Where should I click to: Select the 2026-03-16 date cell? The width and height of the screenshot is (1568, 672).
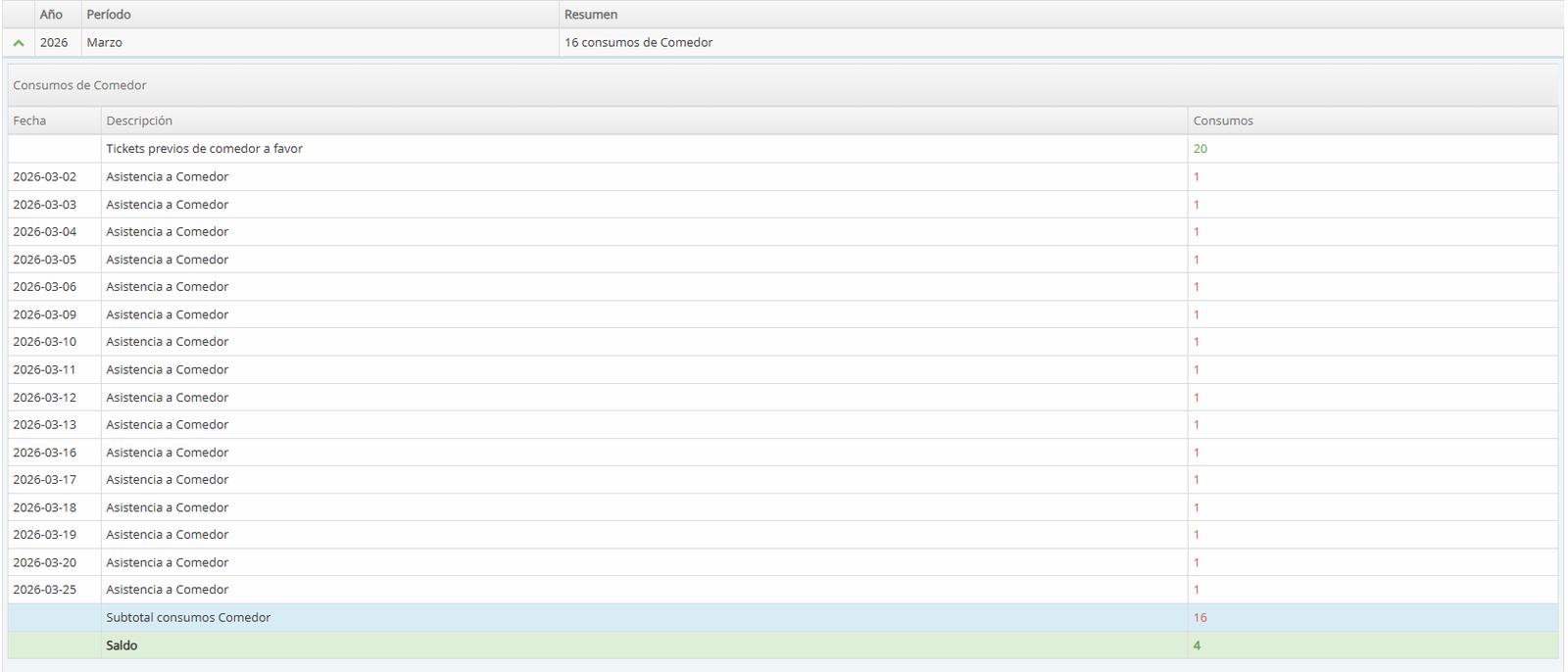click(x=44, y=453)
